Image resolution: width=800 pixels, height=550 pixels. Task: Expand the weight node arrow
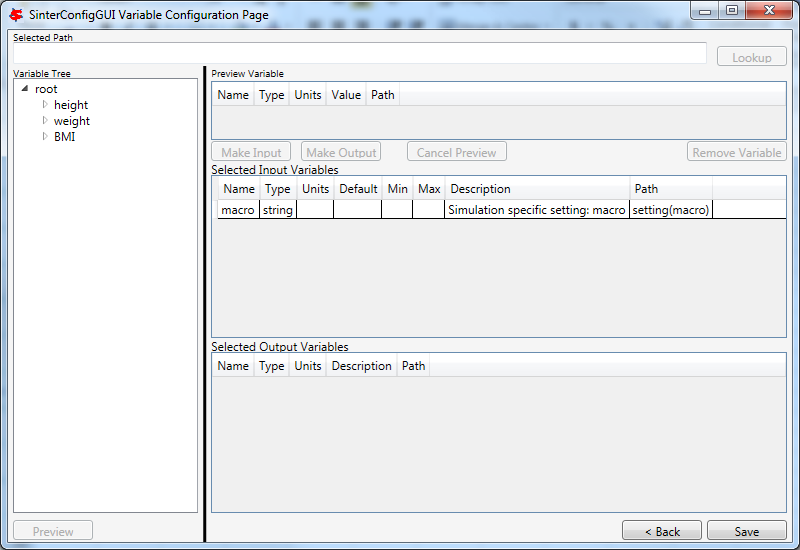45,120
